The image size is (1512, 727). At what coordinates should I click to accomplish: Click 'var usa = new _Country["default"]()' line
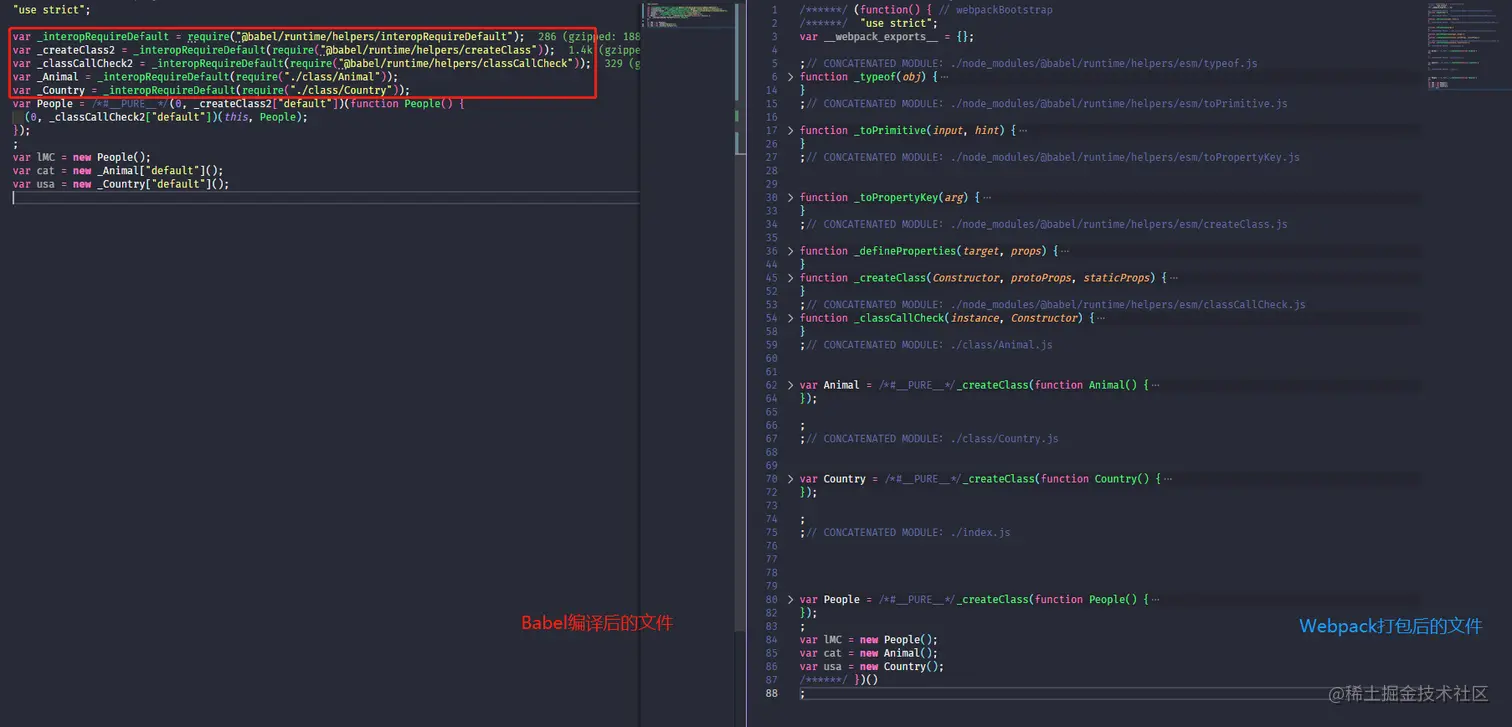(x=121, y=184)
